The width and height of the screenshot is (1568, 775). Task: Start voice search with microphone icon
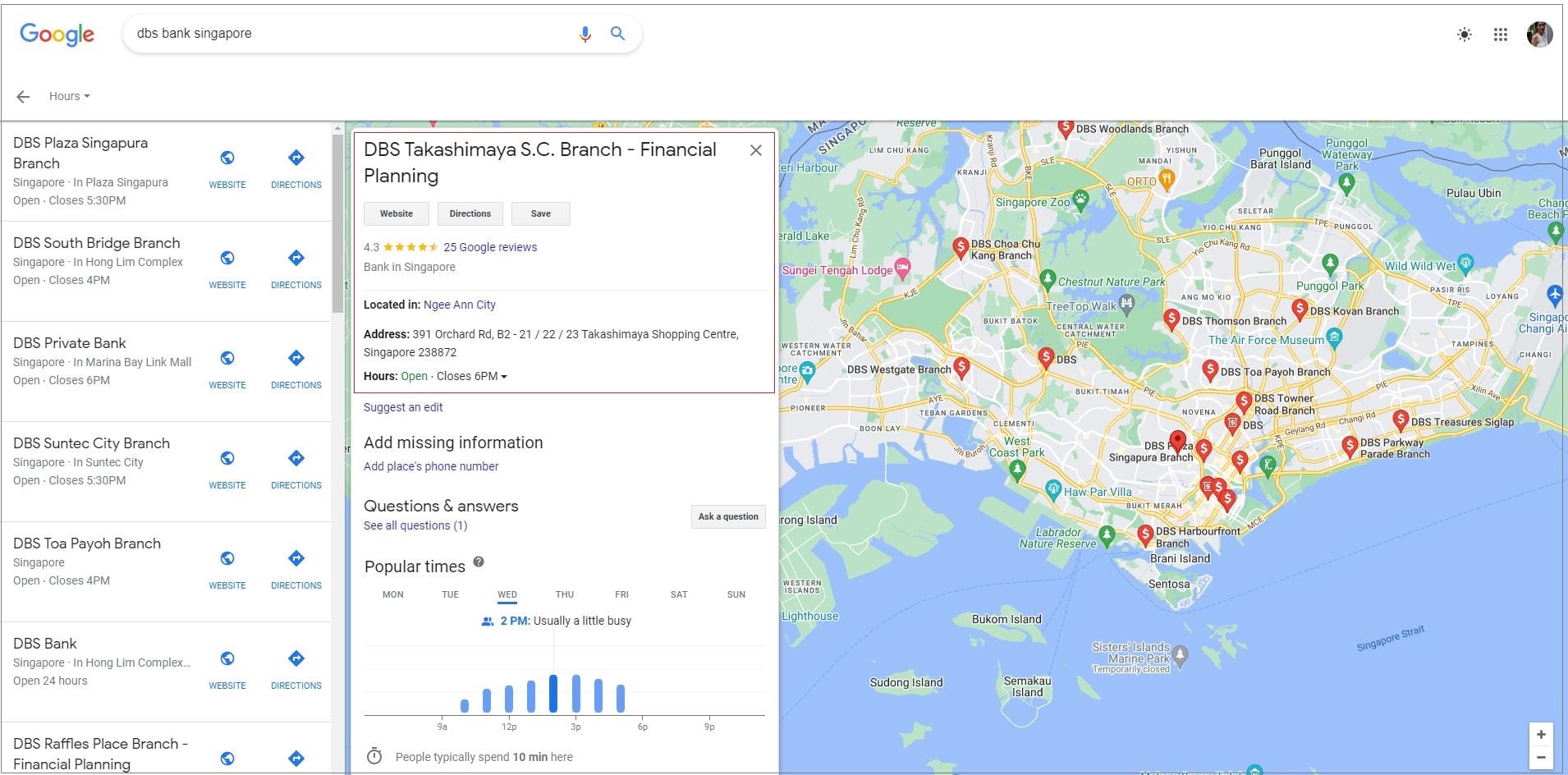(x=585, y=34)
